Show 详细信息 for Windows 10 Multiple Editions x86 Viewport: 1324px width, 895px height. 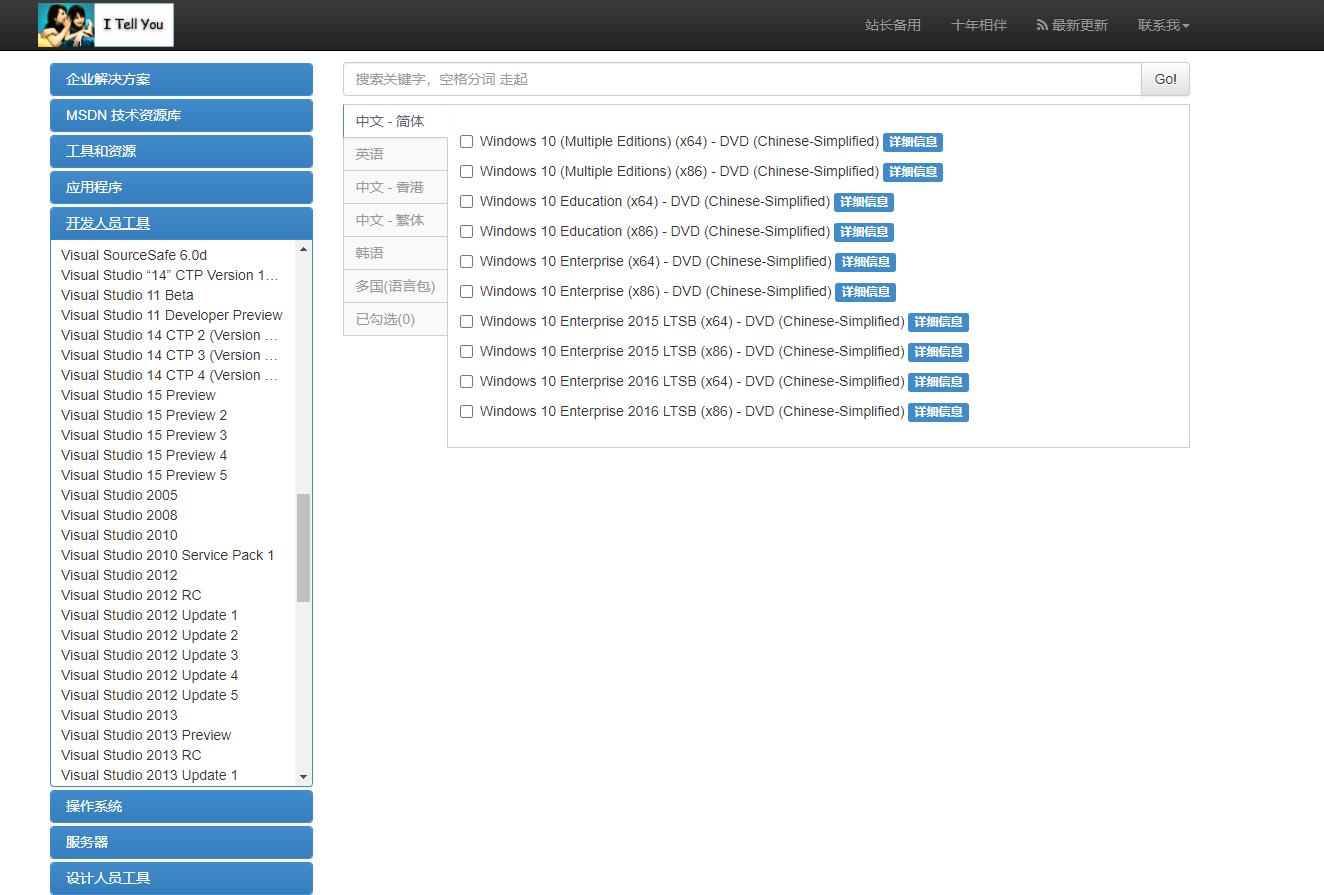click(912, 172)
